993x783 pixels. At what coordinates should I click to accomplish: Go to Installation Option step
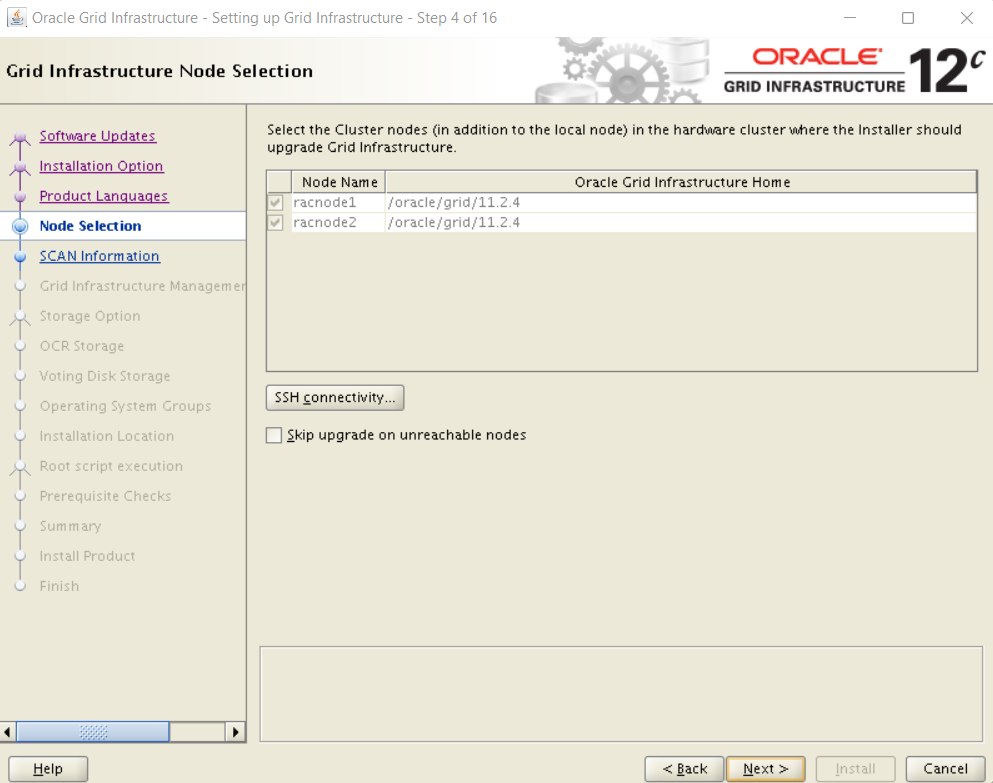[x=101, y=166]
